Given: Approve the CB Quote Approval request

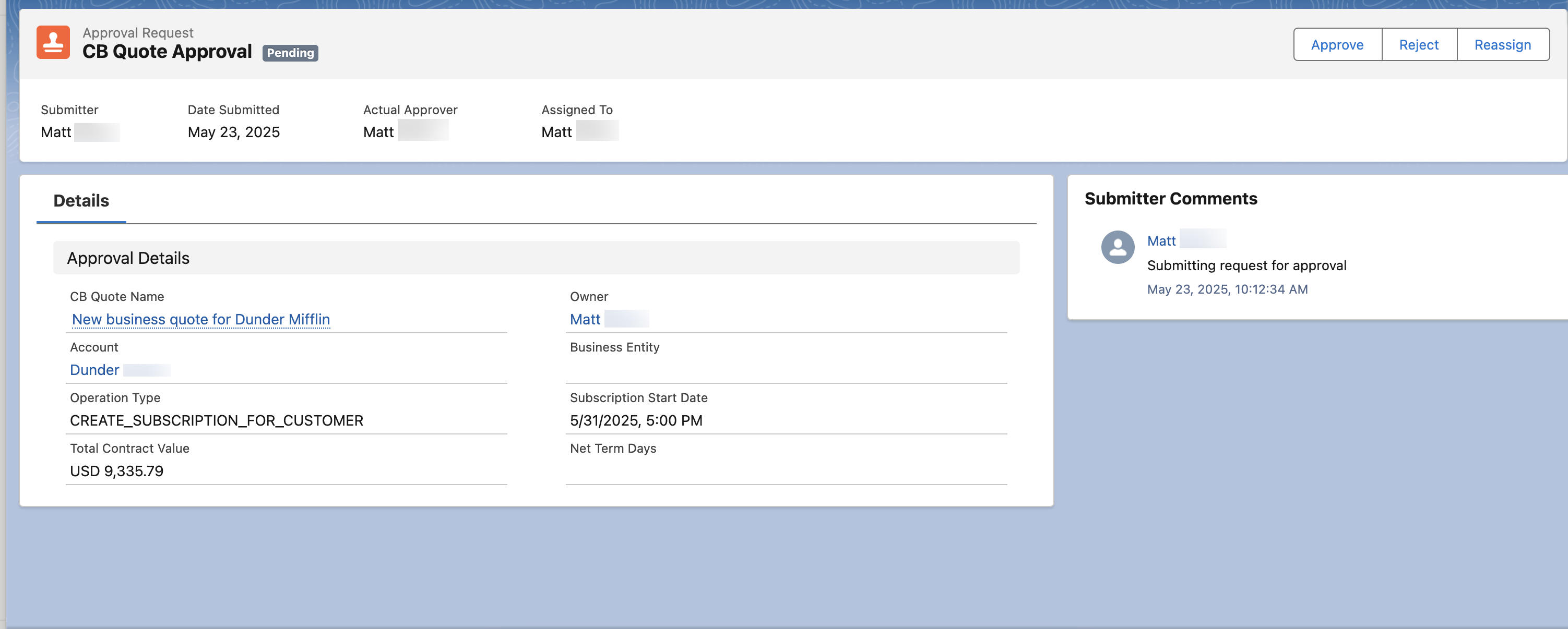Looking at the screenshot, I should [1337, 44].
